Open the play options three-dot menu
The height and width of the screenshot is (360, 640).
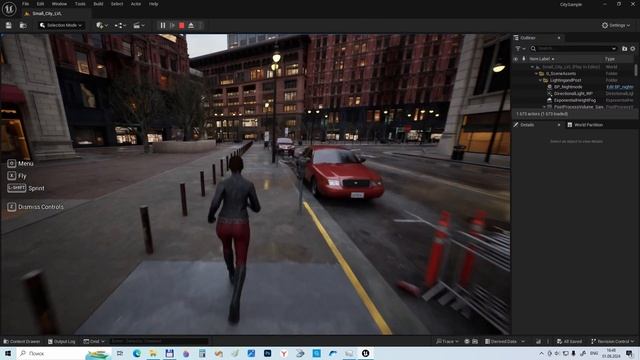[200, 25]
